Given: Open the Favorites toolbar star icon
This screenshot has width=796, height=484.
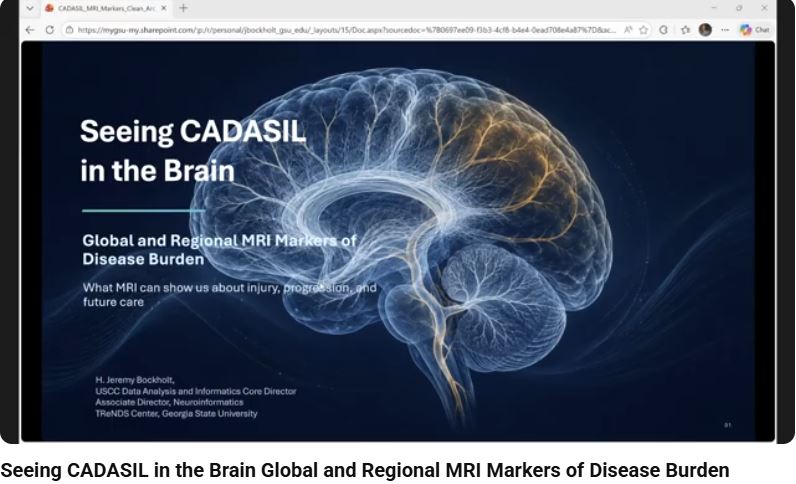Looking at the screenshot, I should (x=685, y=30).
